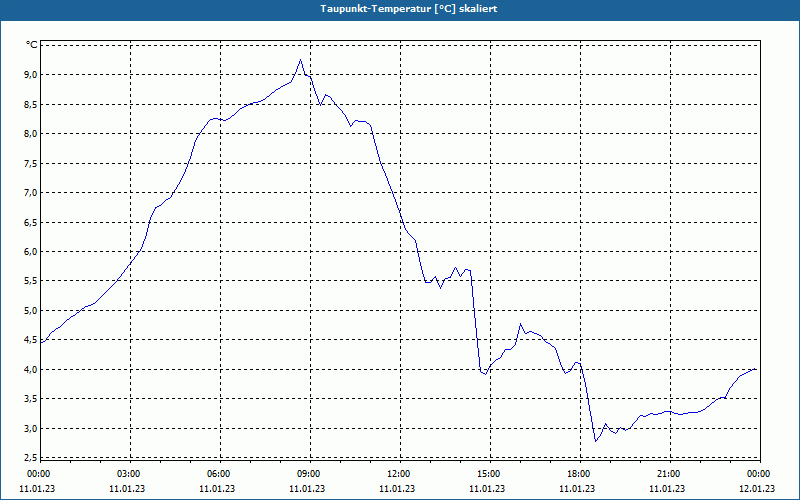Image resolution: width=800 pixels, height=500 pixels.
Task: Click the highest peak of the blue curve
Action: 301,60
